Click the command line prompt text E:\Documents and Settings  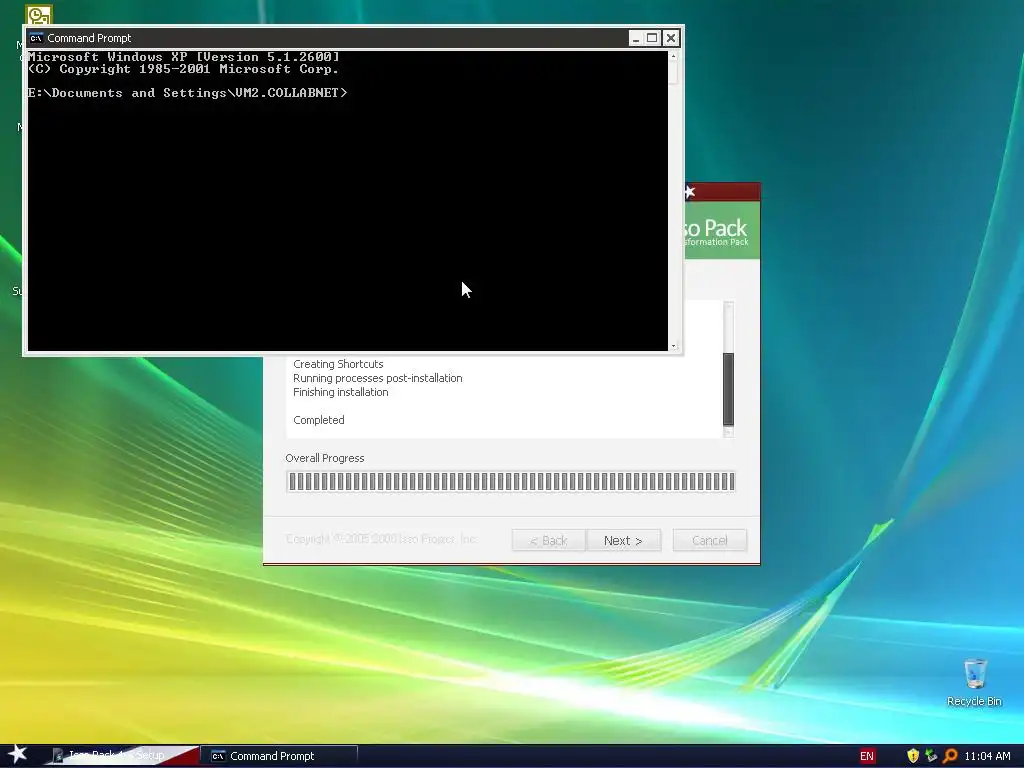[x=187, y=93]
